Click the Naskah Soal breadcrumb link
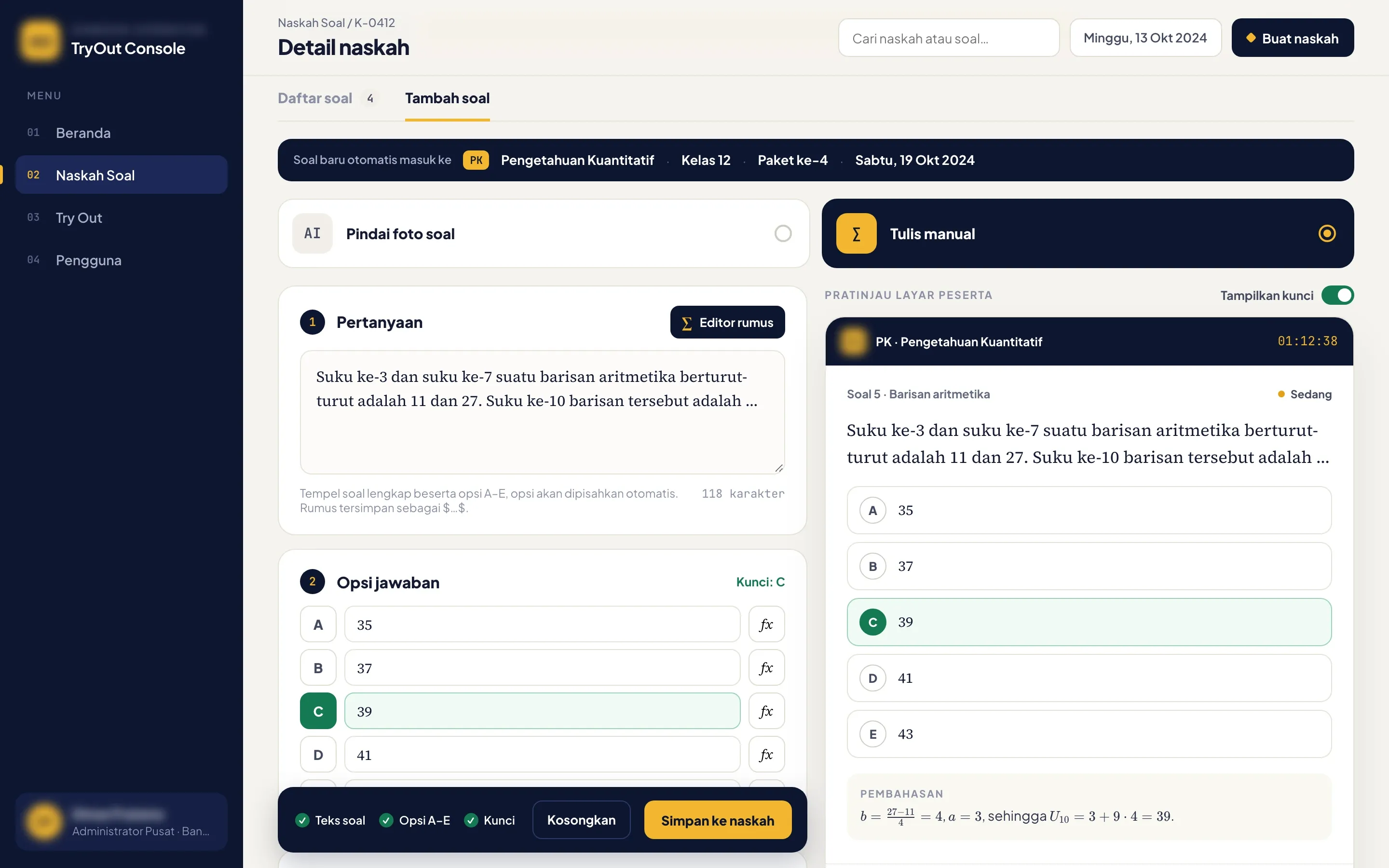 (311, 23)
